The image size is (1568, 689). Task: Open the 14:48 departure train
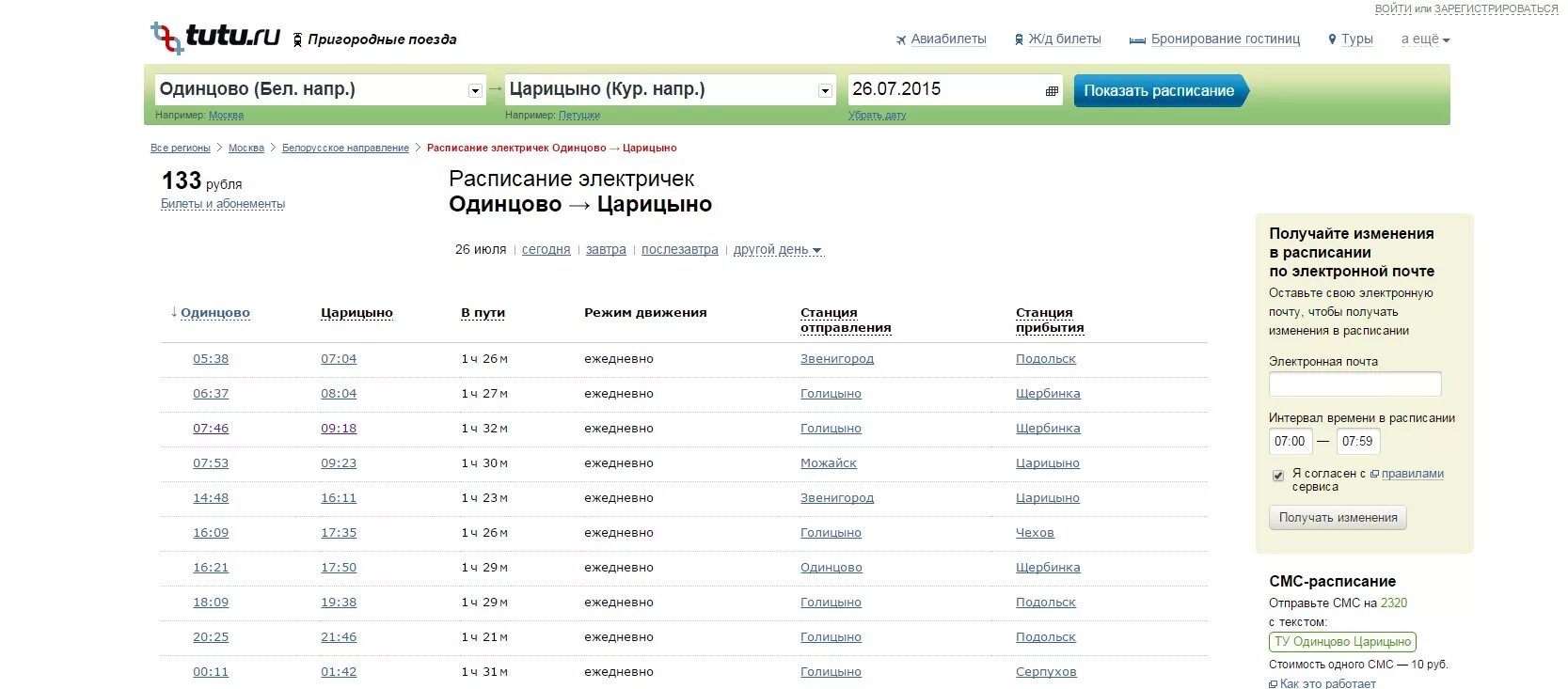point(211,498)
